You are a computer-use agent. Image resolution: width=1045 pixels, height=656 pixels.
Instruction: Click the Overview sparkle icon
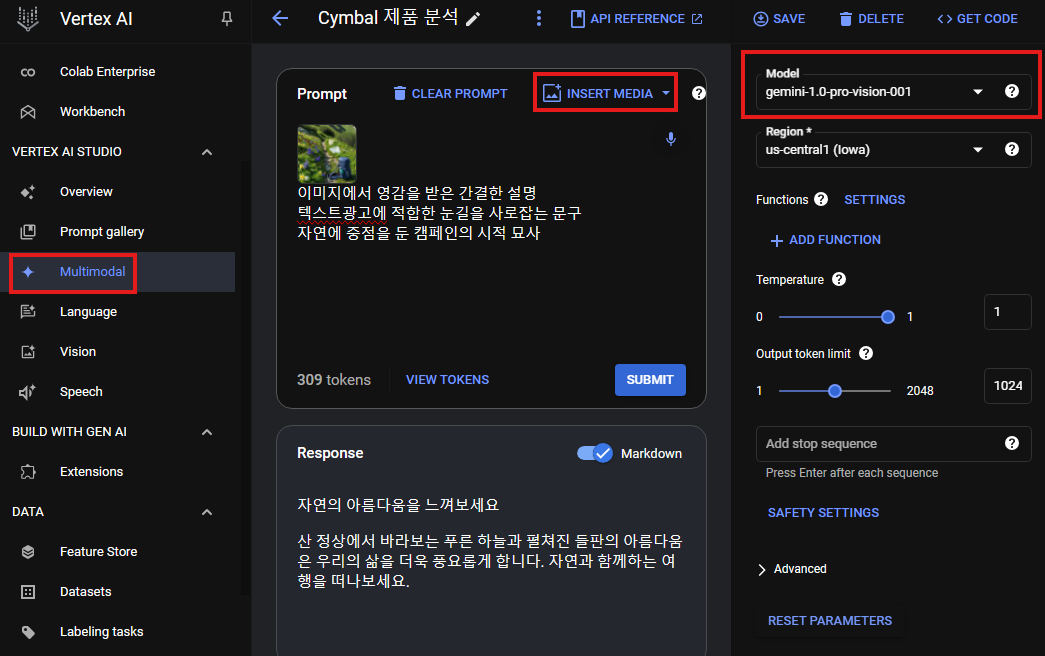28,192
